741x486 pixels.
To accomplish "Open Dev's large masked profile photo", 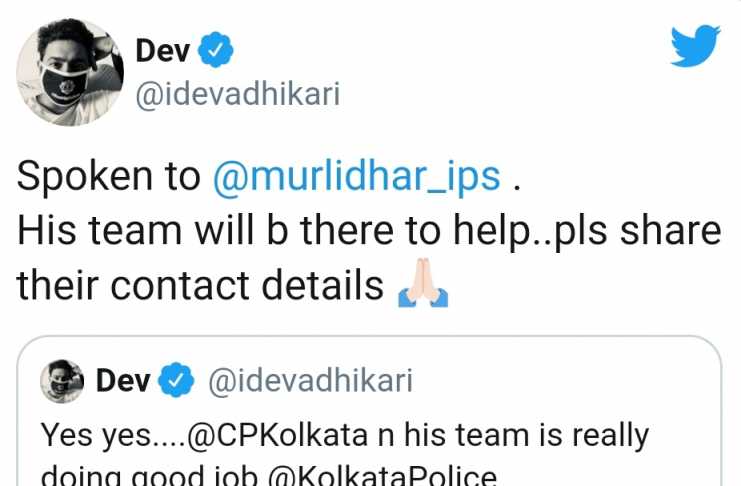I will (x=70, y=72).
